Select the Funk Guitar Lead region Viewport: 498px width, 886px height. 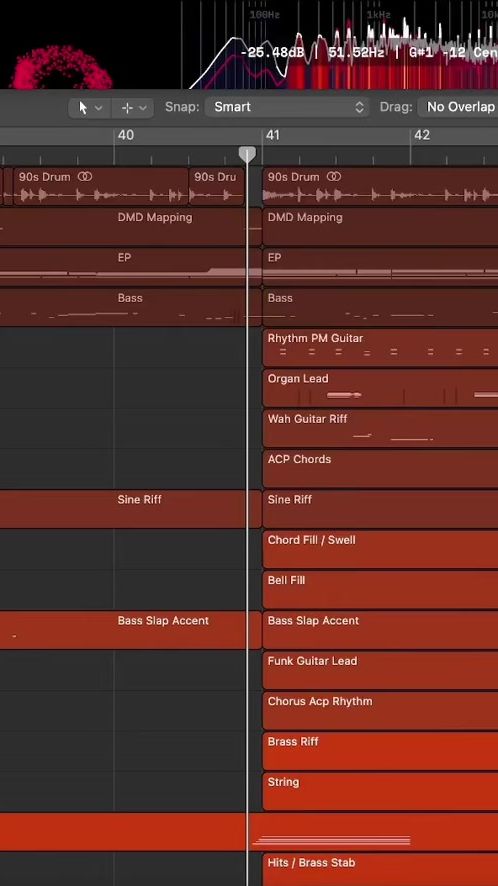pyautogui.click(x=380, y=670)
